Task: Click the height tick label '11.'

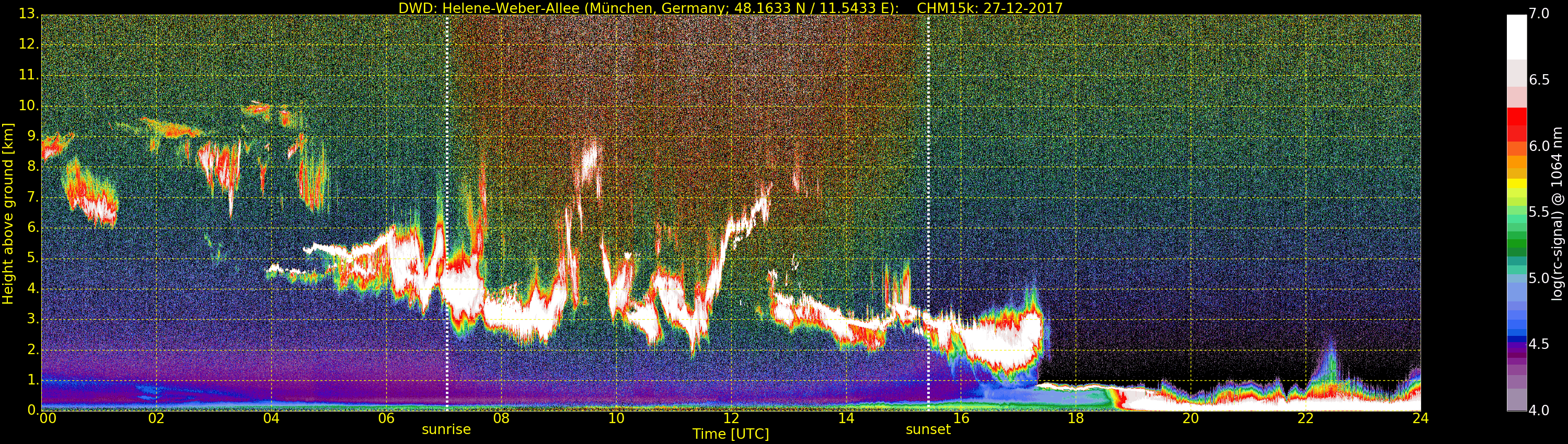Action: click(x=29, y=75)
